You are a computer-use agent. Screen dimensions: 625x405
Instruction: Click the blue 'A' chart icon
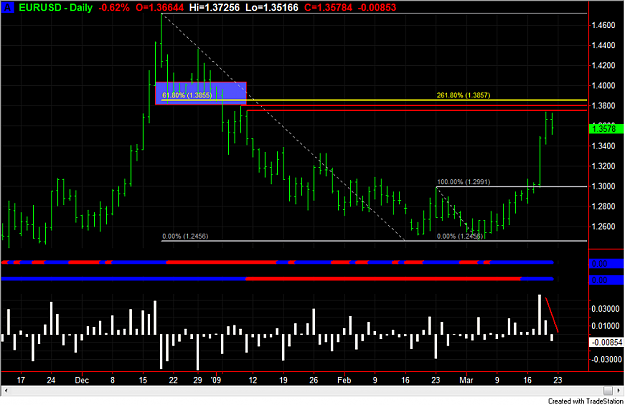point(8,7)
